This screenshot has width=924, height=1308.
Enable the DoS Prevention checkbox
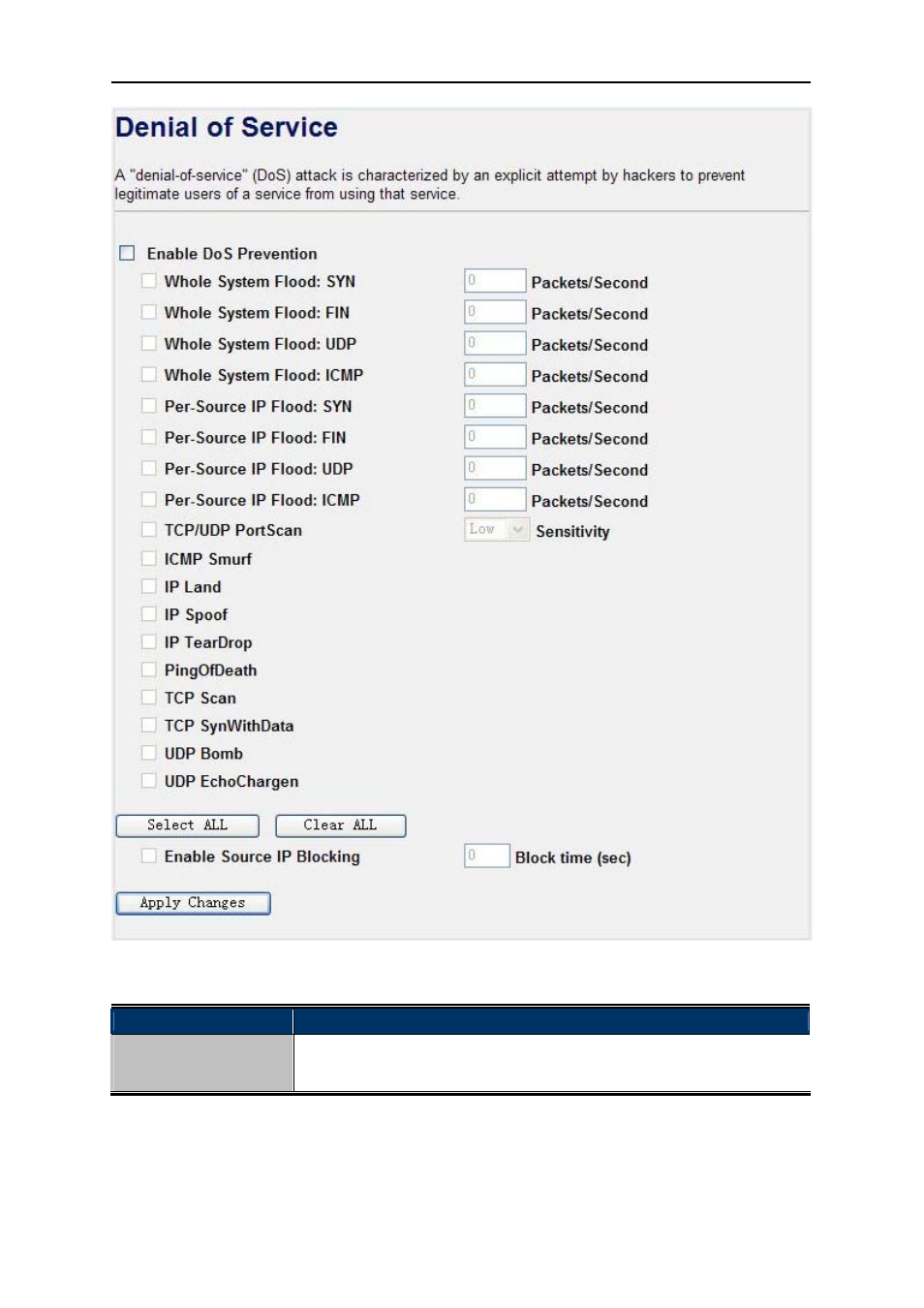coord(127,253)
